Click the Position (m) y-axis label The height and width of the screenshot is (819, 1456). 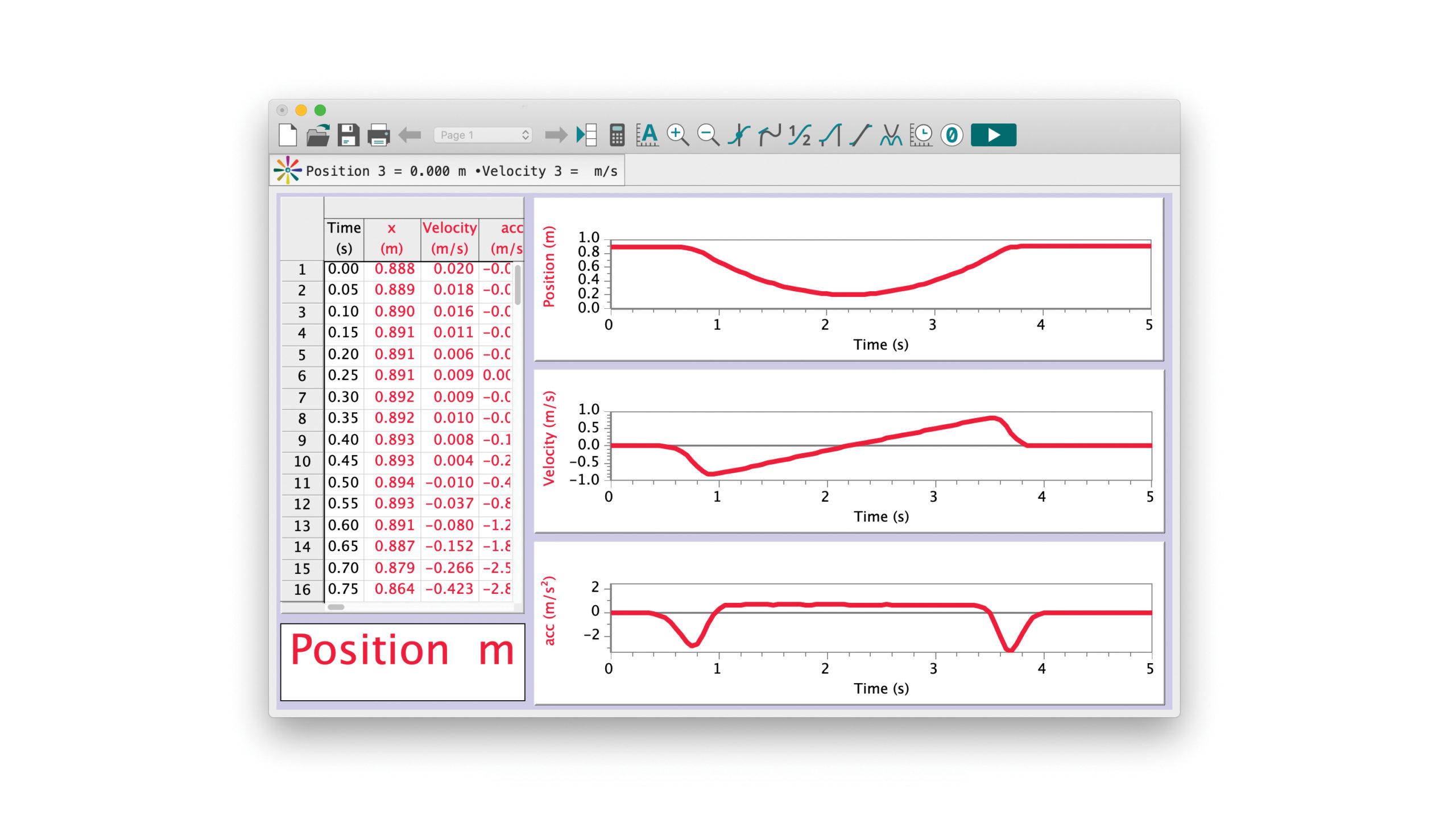[549, 267]
